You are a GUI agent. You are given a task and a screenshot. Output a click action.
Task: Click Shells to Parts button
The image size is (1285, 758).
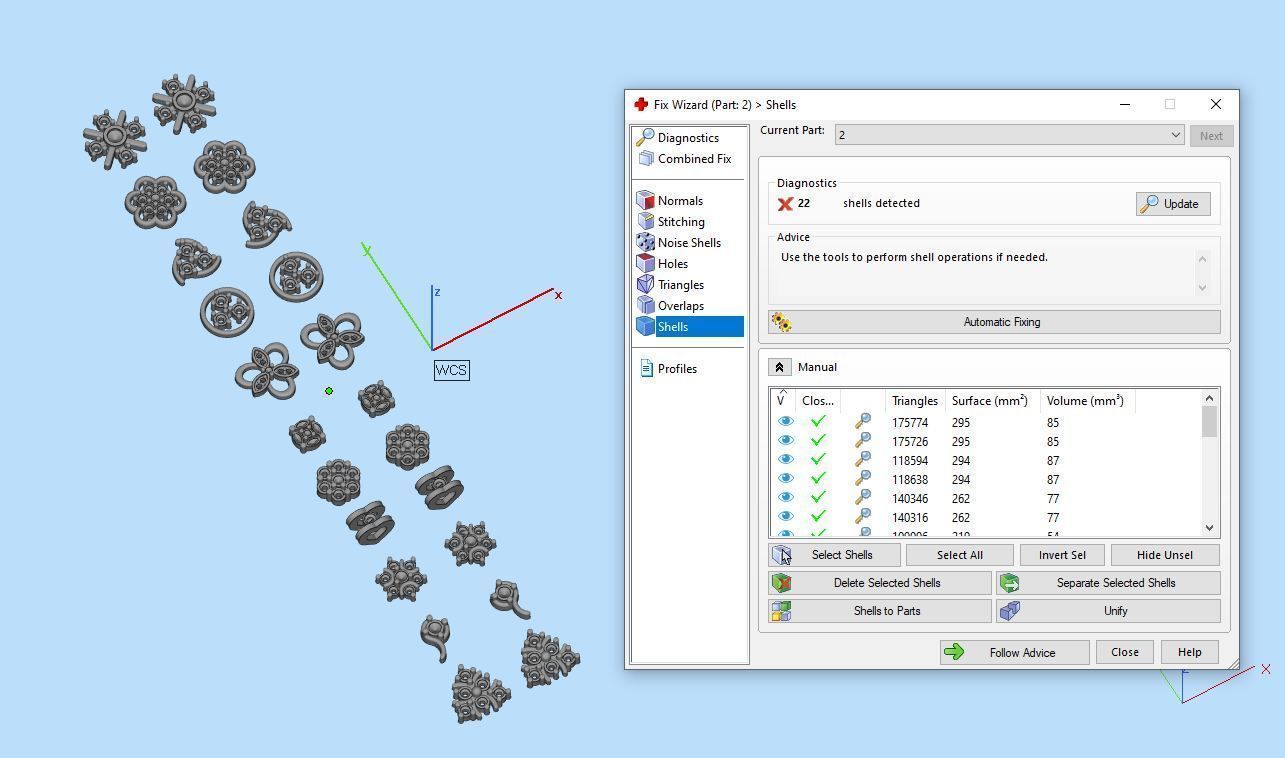pyautogui.click(x=879, y=611)
